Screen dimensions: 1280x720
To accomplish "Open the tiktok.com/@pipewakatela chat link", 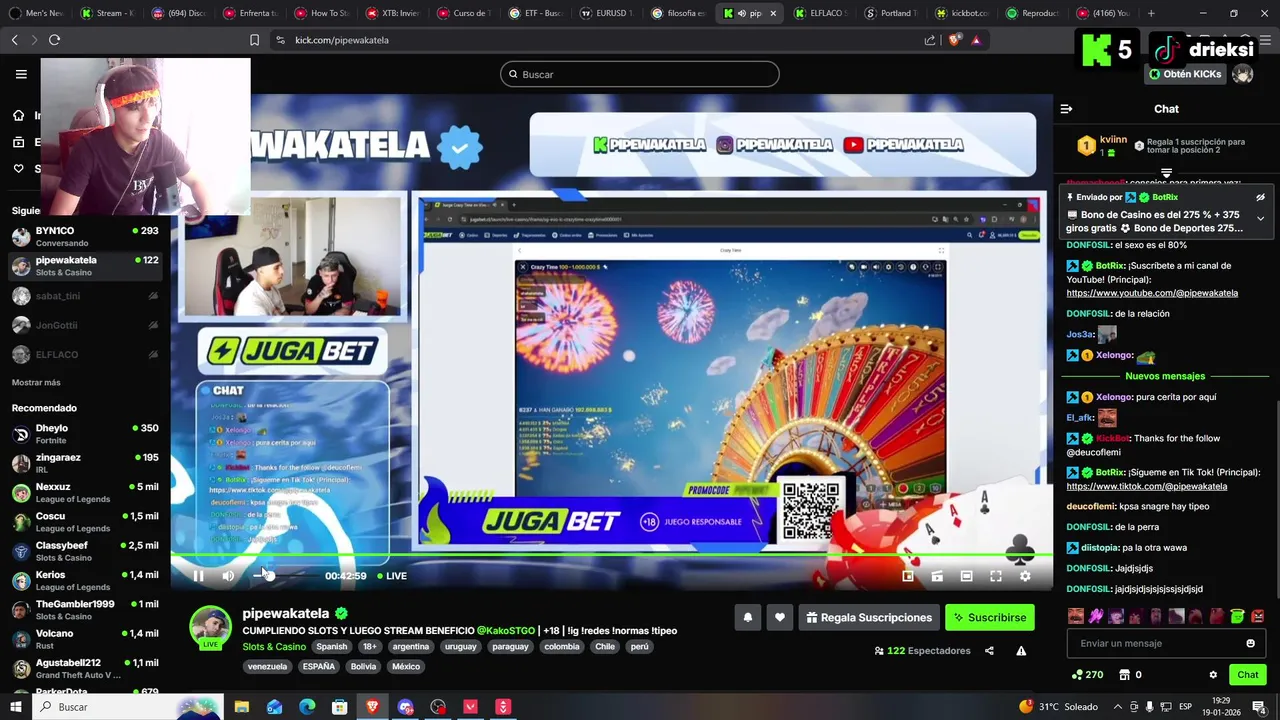I will point(1146,487).
